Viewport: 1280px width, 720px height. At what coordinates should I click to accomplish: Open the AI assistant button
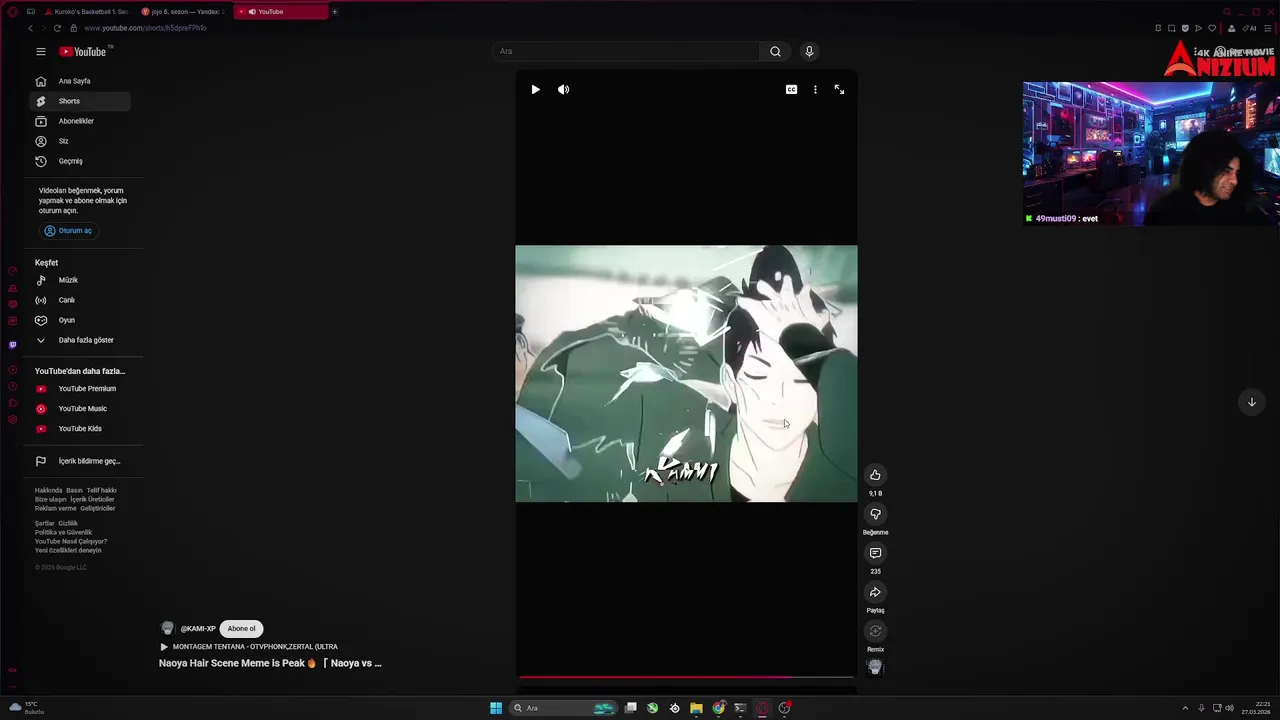click(x=1250, y=28)
